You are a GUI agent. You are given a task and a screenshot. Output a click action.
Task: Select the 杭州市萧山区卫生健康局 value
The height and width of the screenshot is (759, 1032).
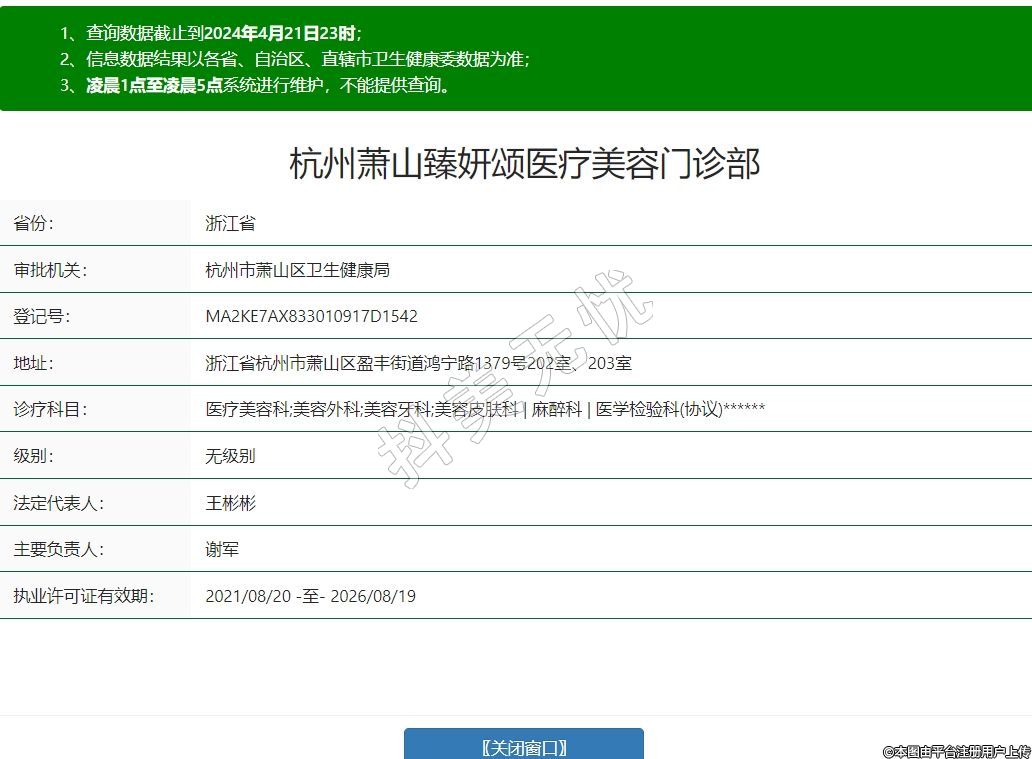coord(297,270)
